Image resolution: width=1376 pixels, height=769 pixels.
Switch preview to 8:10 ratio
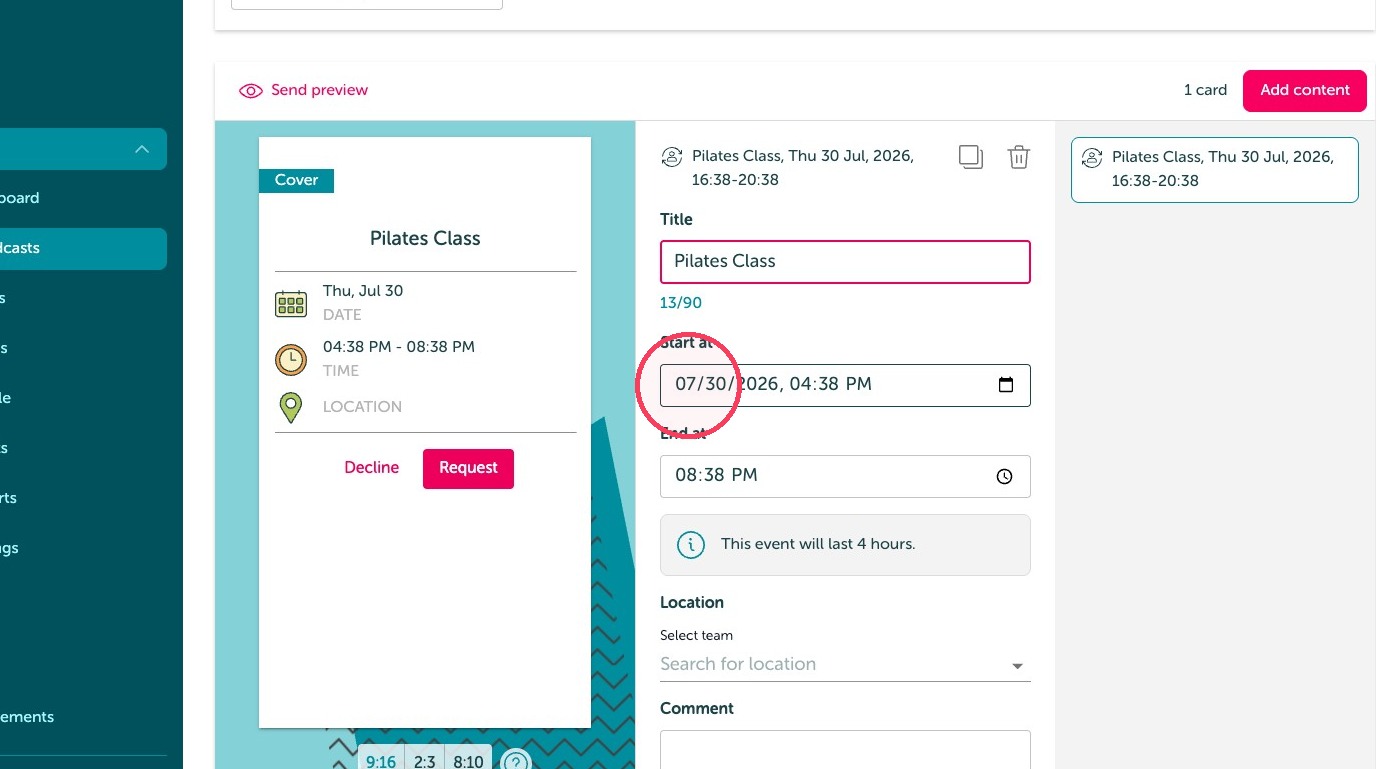[x=468, y=761]
